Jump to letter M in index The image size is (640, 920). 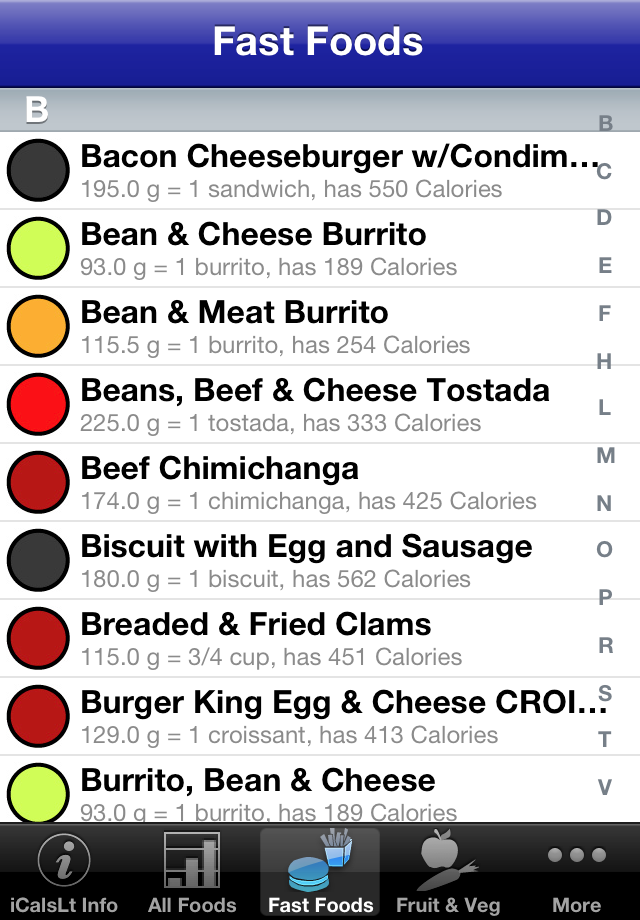pos(605,456)
